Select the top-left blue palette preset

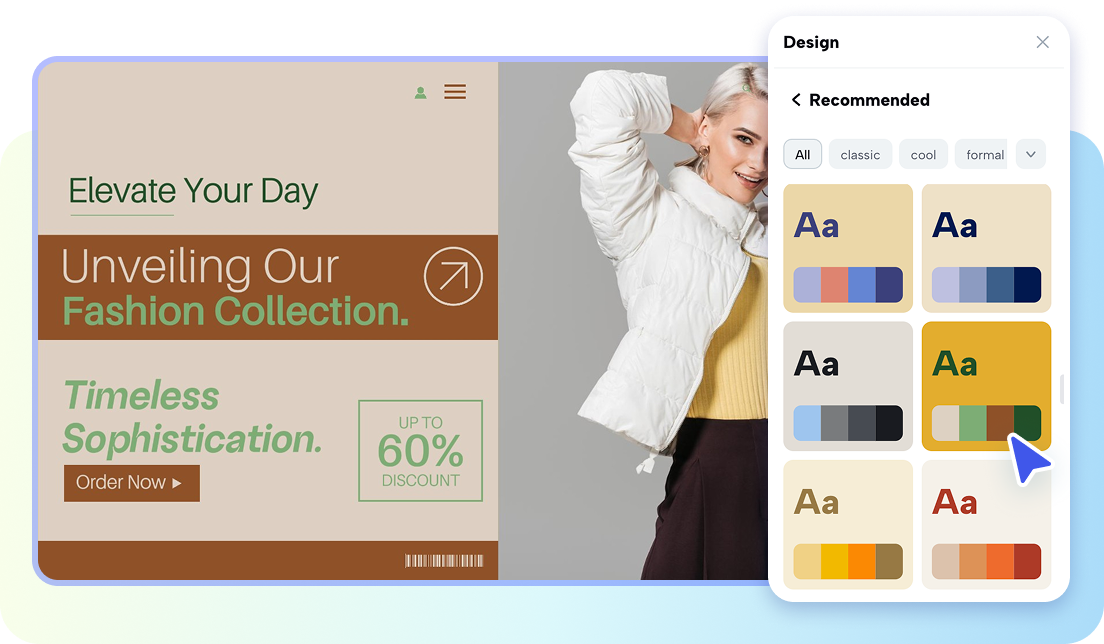[848, 248]
